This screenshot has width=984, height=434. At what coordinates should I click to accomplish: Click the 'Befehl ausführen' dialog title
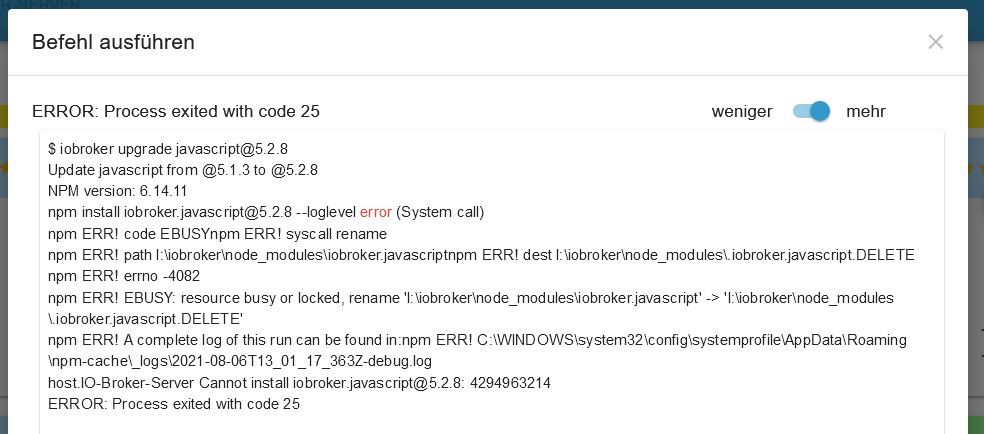pos(113,42)
